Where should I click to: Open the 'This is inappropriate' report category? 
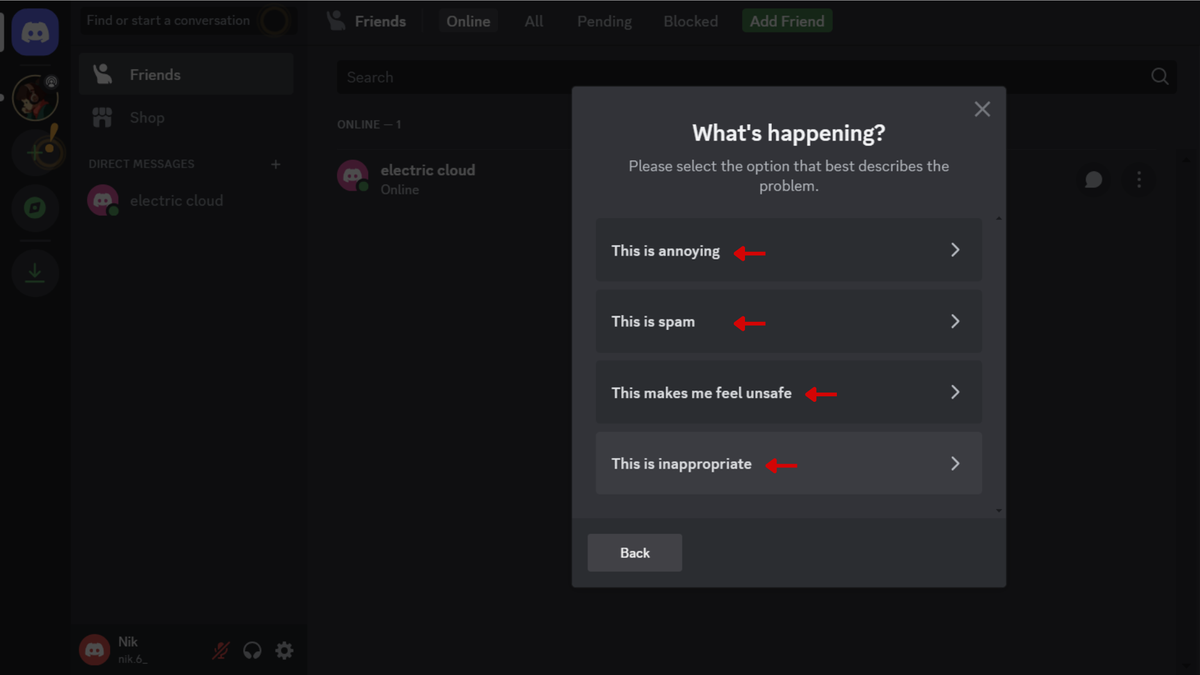(788, 463)
